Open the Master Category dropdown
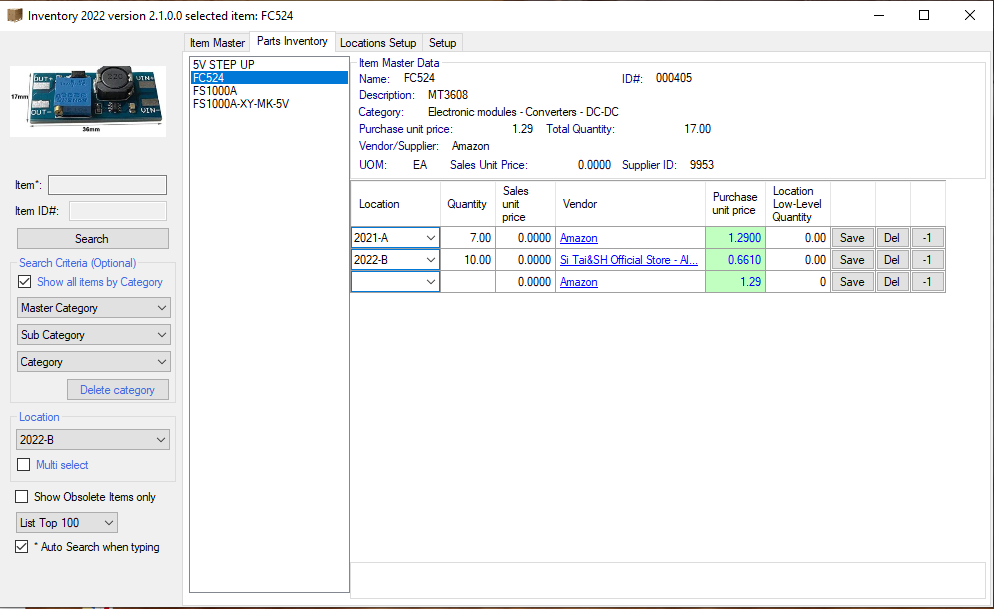 [94, 308]
